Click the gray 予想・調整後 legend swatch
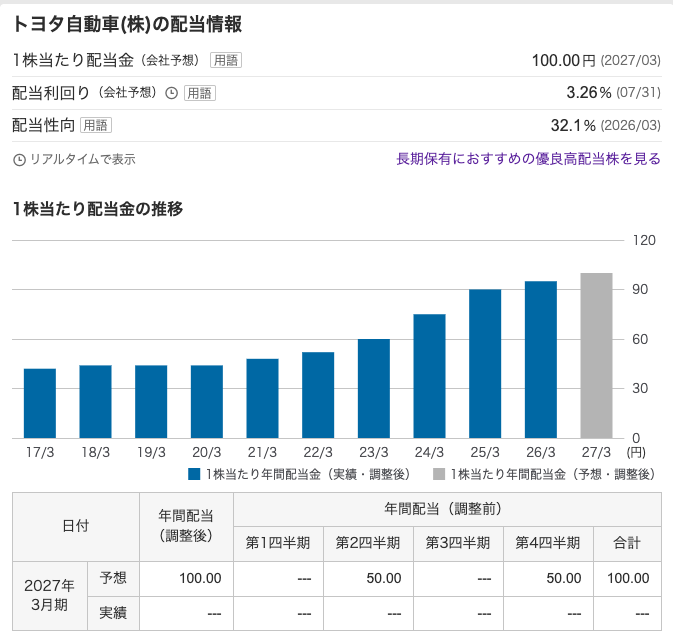 pyautogui.click(x=439, y=474)
